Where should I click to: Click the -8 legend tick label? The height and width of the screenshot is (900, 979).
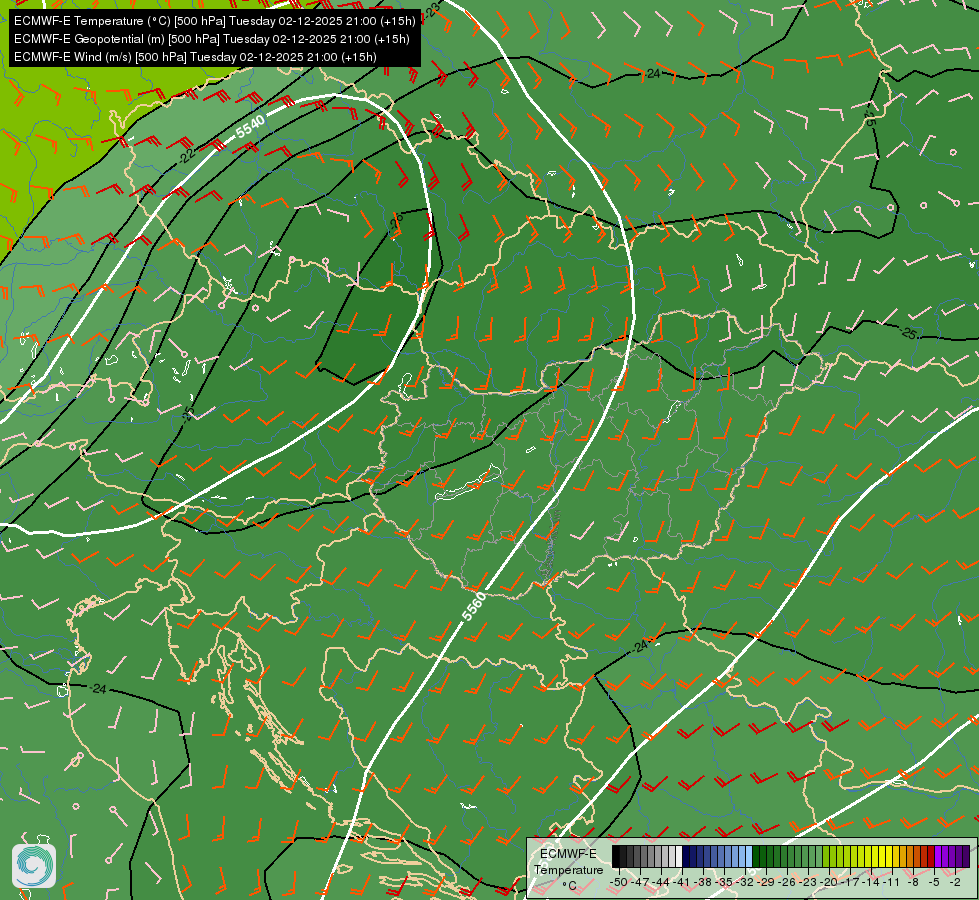[x=913, y=882]
